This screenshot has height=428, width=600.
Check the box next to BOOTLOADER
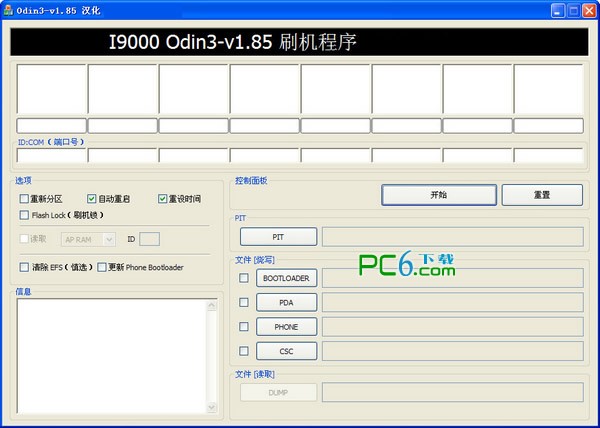click(x=244, y=278)
